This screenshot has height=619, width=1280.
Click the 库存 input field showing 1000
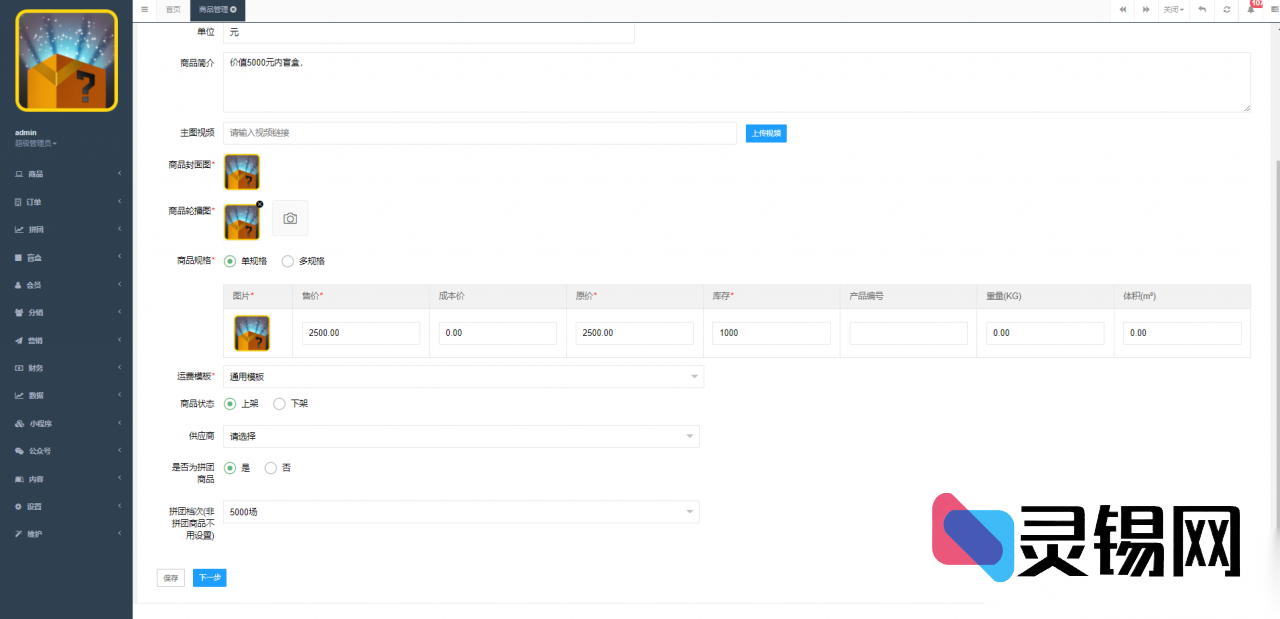click(771, 333)
